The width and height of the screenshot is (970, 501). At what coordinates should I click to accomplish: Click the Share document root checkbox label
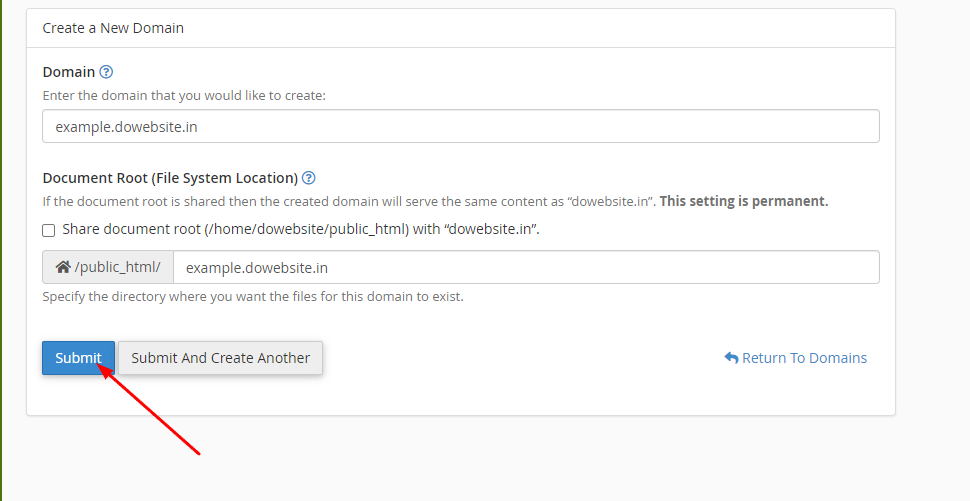(x=301, y=229)
